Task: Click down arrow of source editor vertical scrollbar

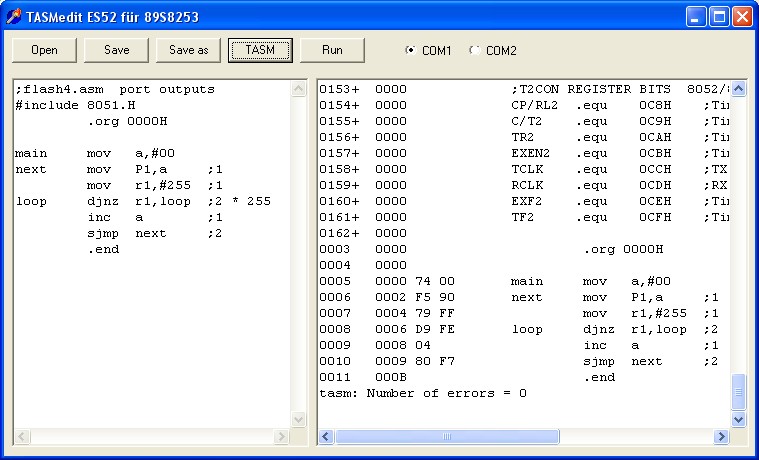Action: [299, 420]
